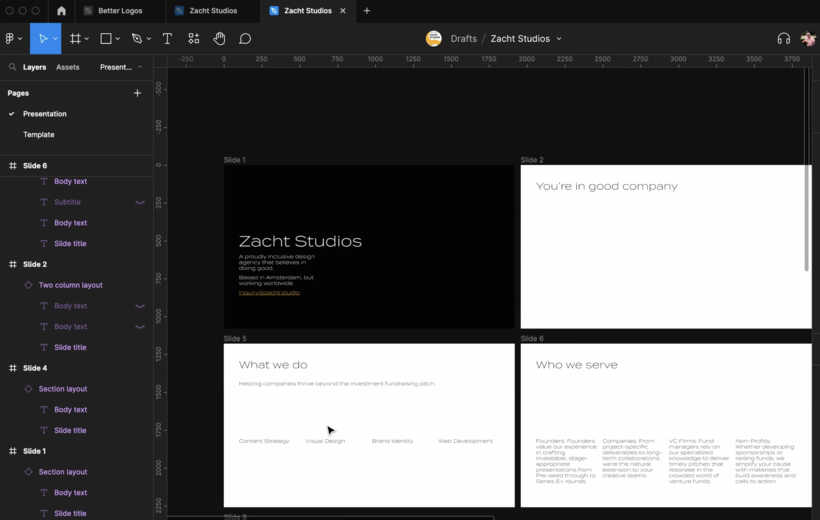
Task: Click 'You're in good company' text
Action: coord(607,186)
